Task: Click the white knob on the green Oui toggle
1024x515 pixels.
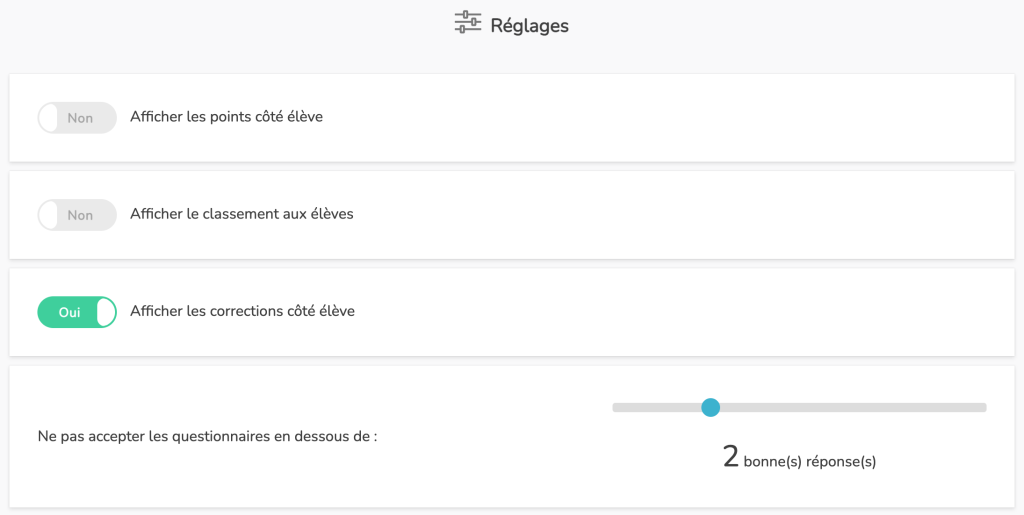Action: click(x=106, y=312)
